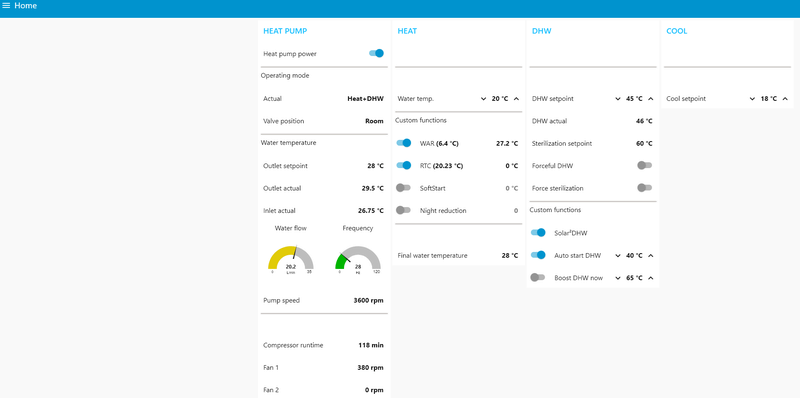Increase Boost DHW now temperature chevron
Screen dimensions: 800x398
[651, 278]
